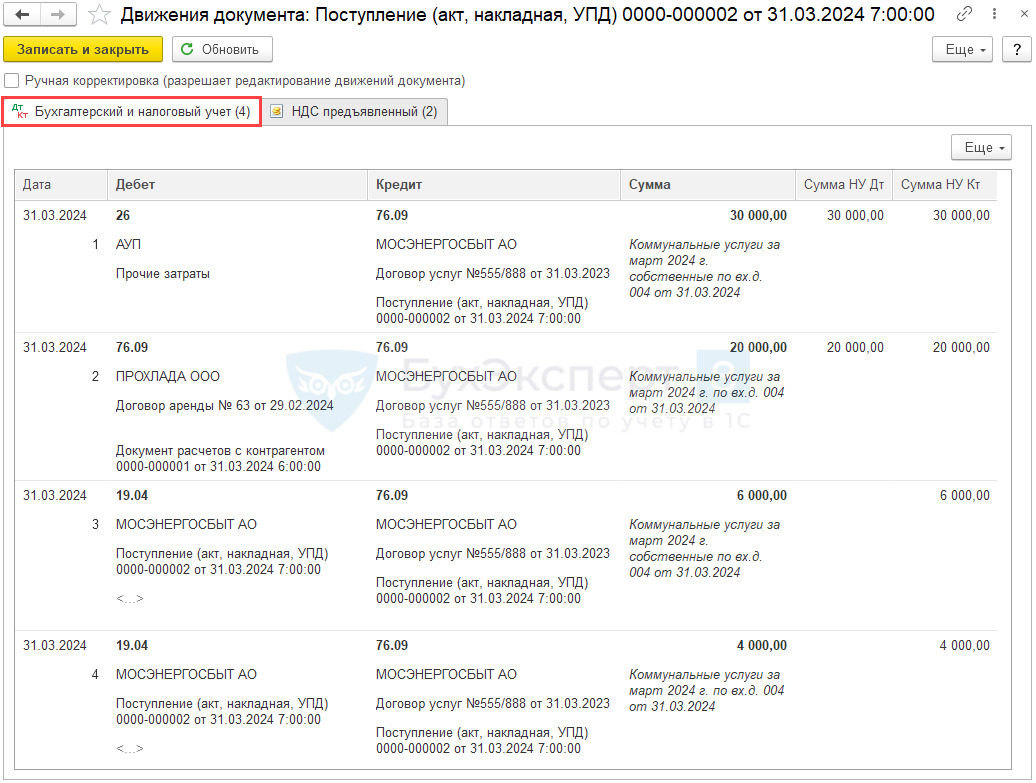Expand the table's Еще dropdown menu
The width and height of the screenshot is (1036, 783).
point(980,148)
